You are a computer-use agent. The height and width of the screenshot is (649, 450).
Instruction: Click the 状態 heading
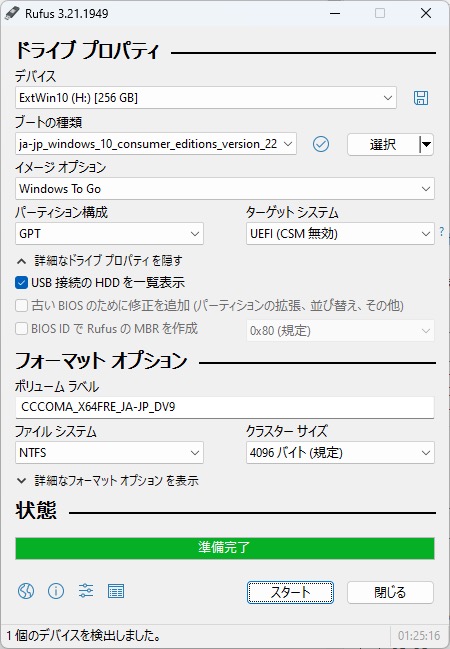(36, 510)
